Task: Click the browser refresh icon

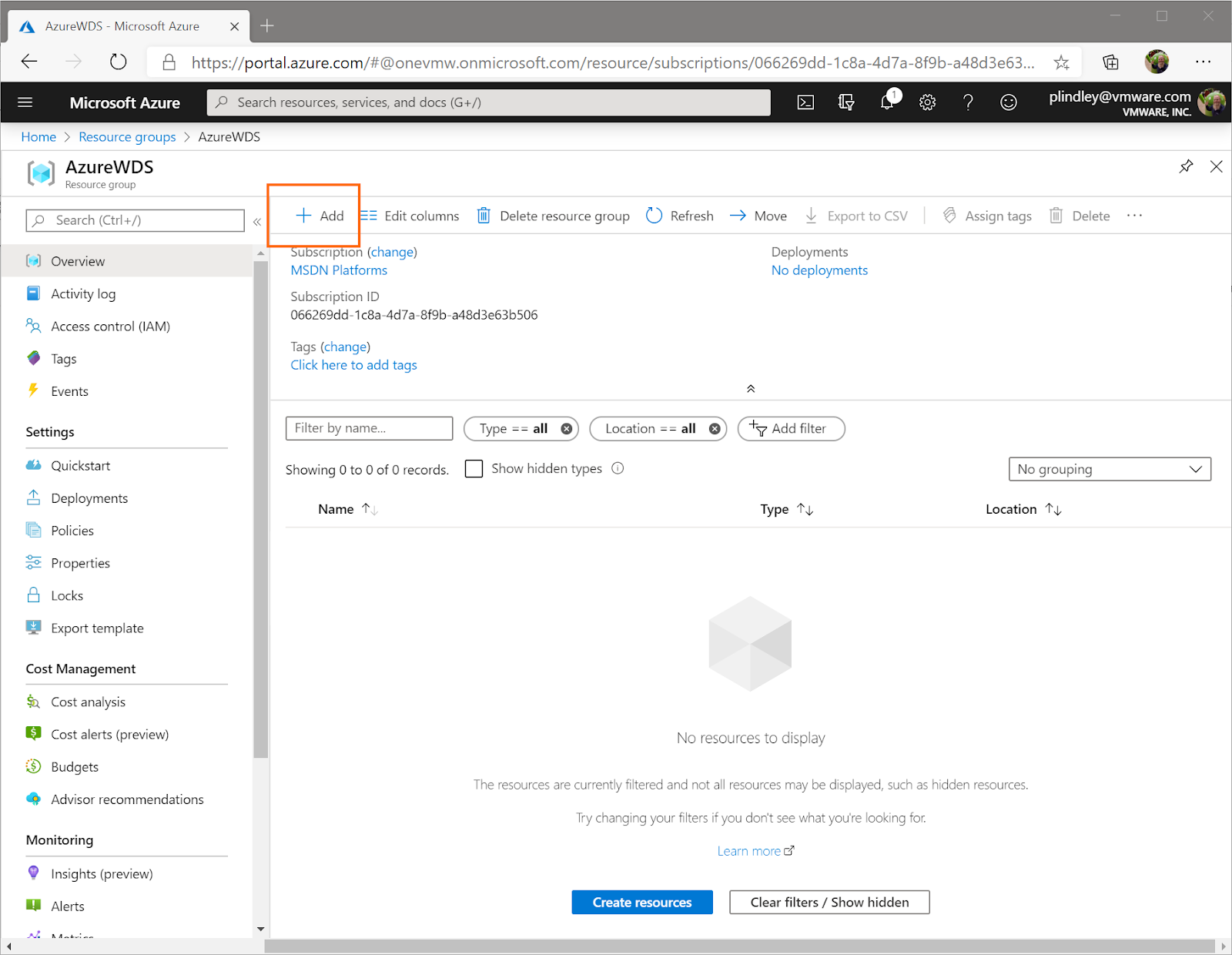Action: pyautogui.click(x=118, y=62)
